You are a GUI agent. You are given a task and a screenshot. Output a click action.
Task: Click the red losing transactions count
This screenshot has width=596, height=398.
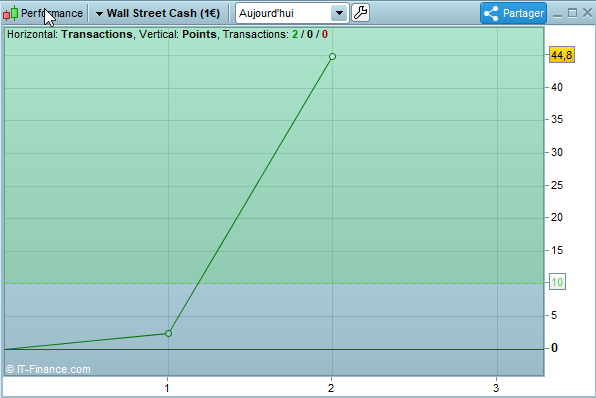tap(325, 35)
